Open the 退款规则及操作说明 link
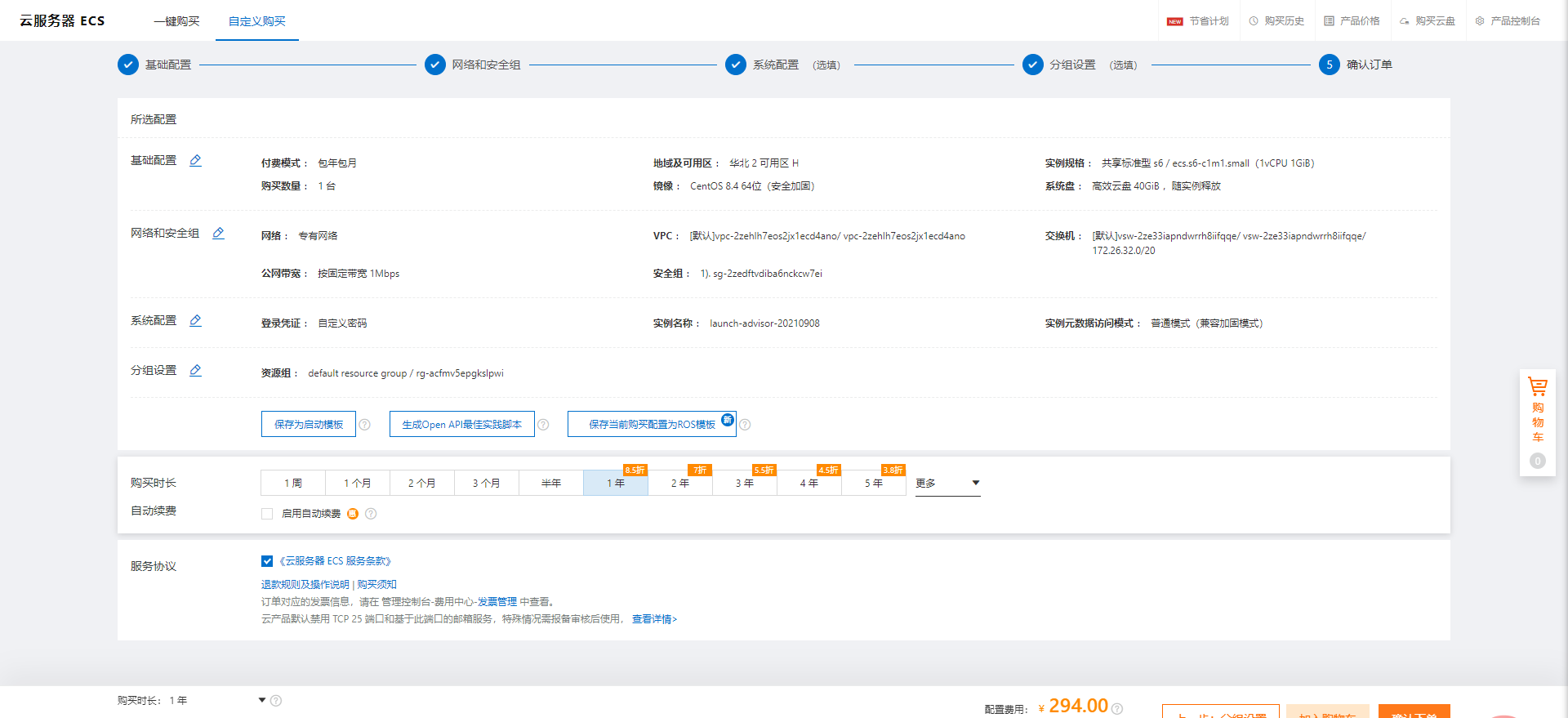 305,585
